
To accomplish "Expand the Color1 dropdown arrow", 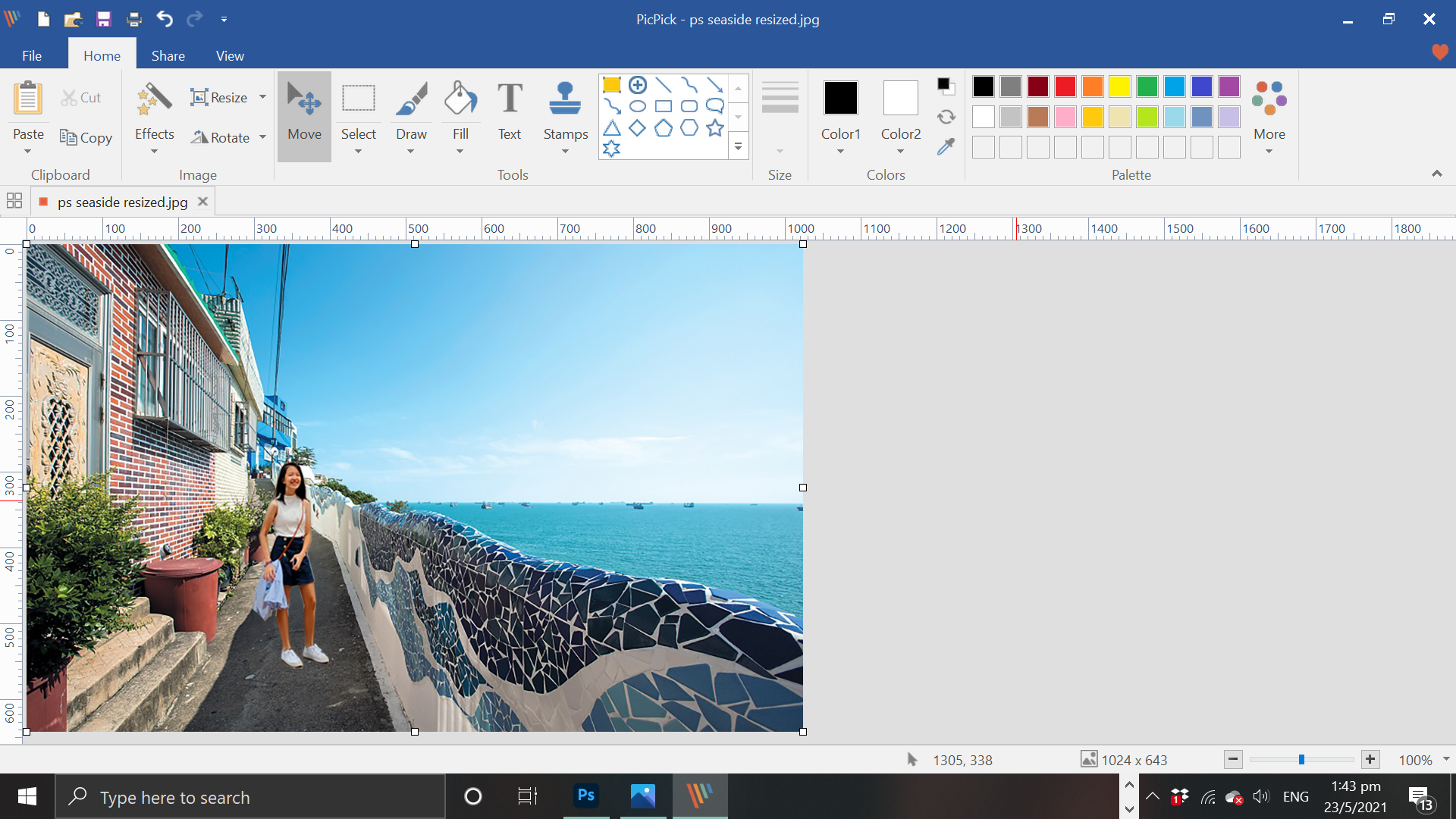I will [840, 151].
